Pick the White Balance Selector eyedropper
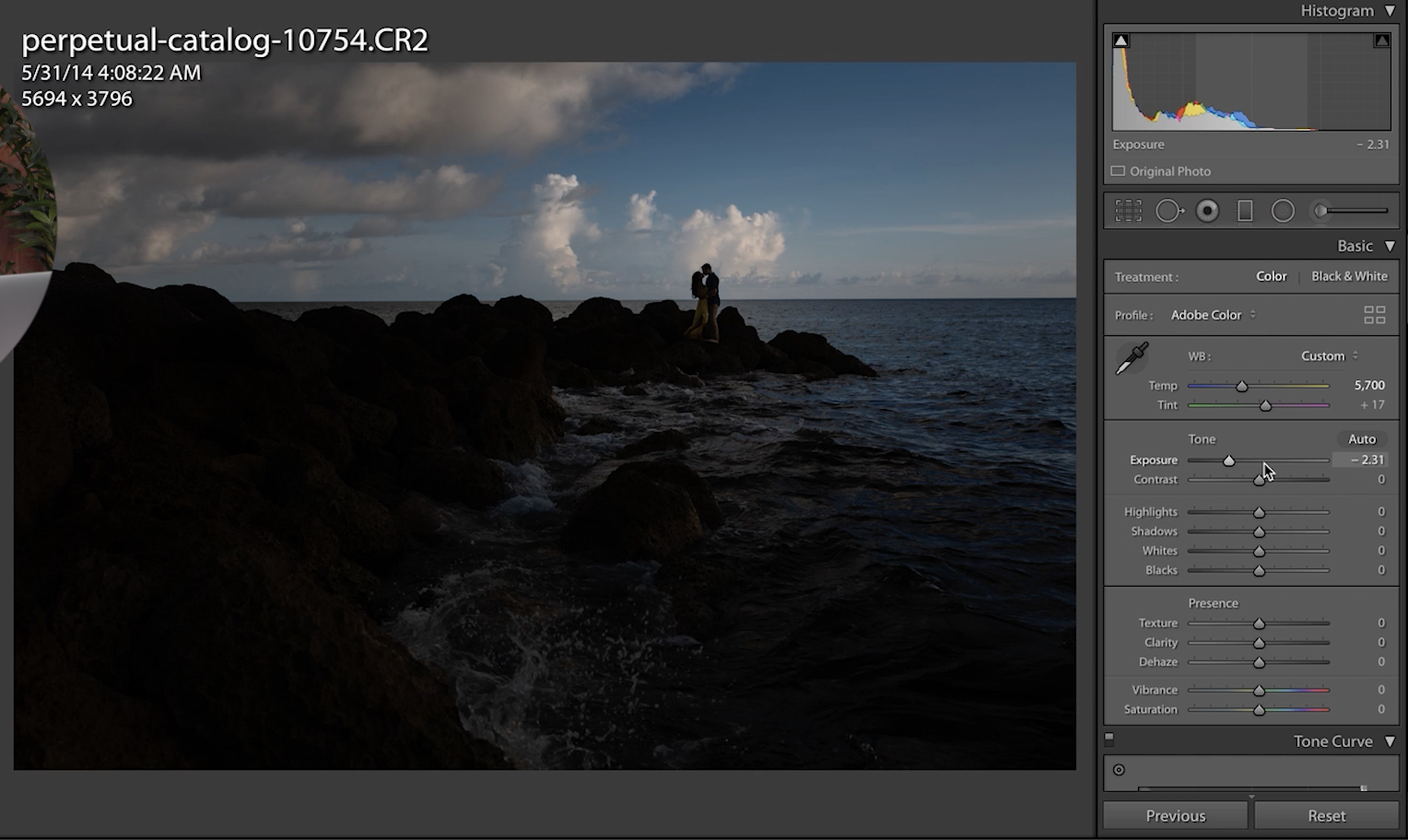 coord(1132,358)
